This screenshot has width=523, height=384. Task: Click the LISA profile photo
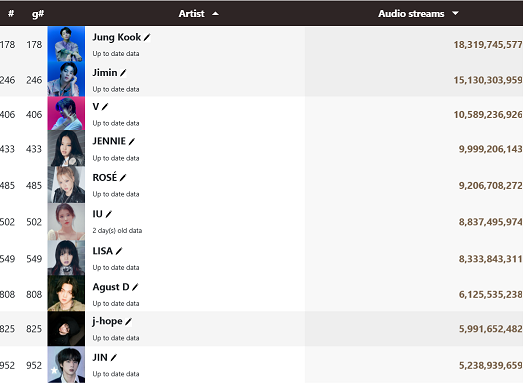coord(66,258)
